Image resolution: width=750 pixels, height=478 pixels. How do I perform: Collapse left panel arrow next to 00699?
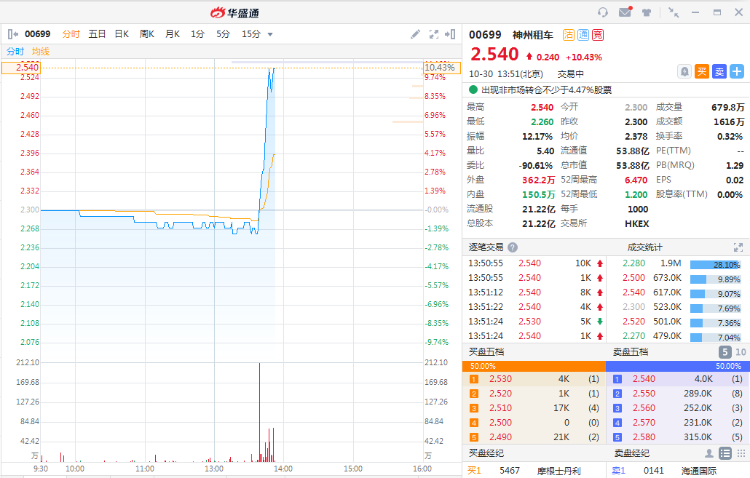(x=13, y=34)
